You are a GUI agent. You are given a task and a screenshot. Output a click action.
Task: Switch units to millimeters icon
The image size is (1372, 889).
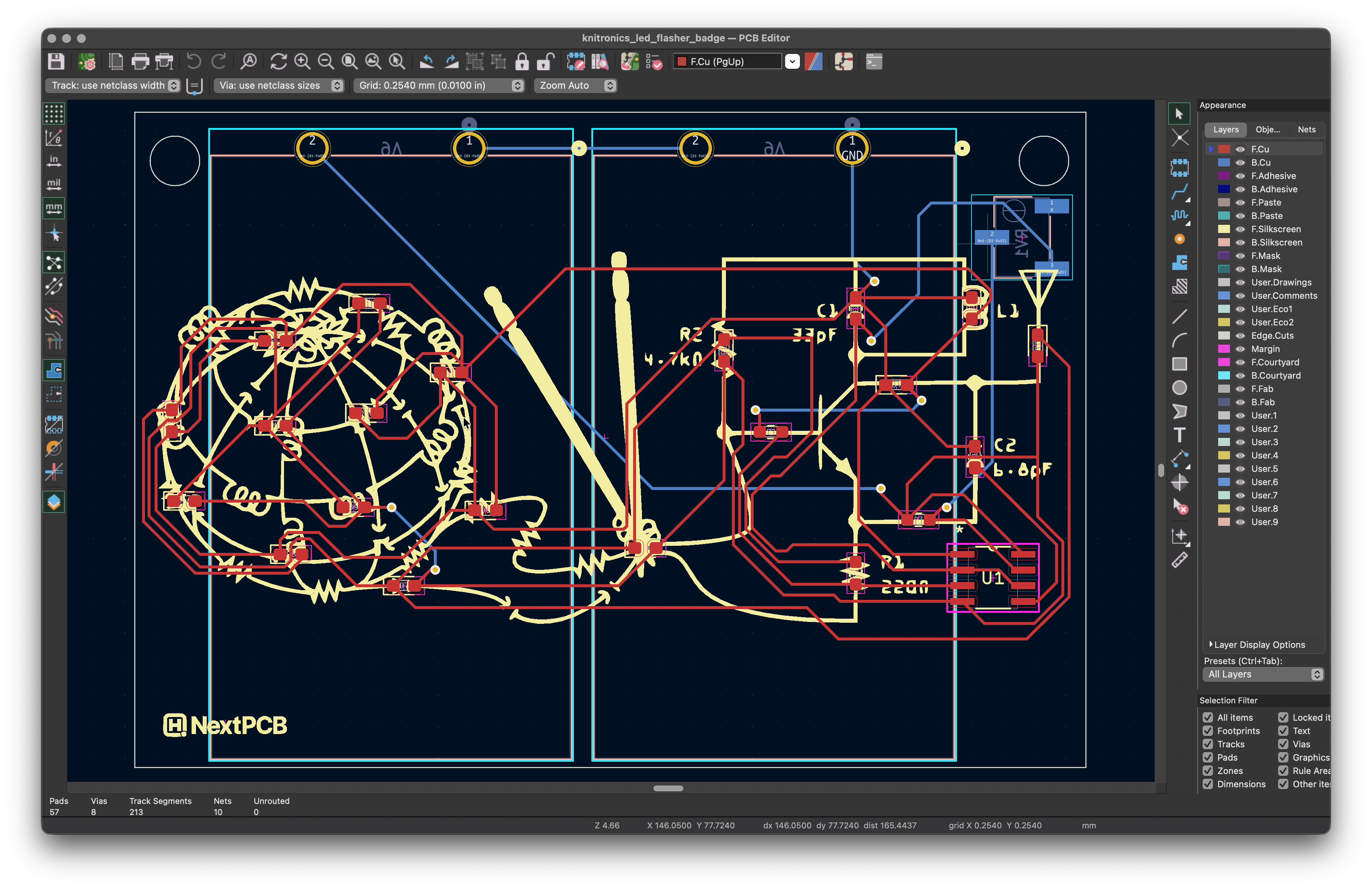point(54,208)
